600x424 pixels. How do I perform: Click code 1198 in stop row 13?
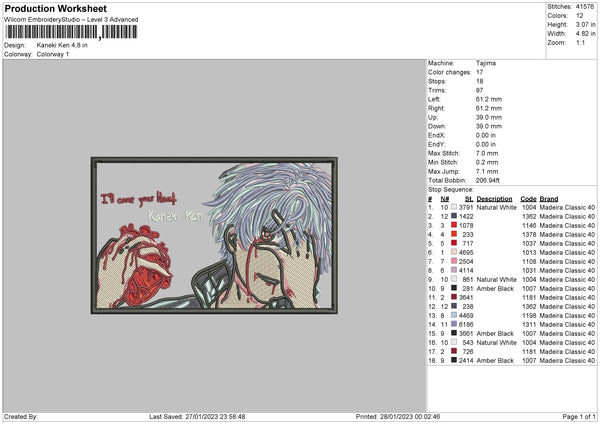click(x=529, y=316)
